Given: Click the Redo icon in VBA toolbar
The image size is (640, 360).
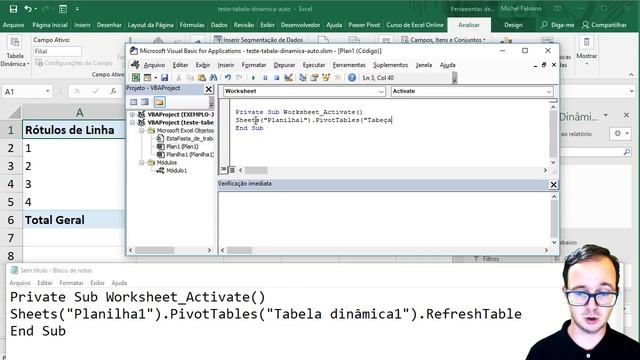Looking at the screenshot, I should coord(239,78).
